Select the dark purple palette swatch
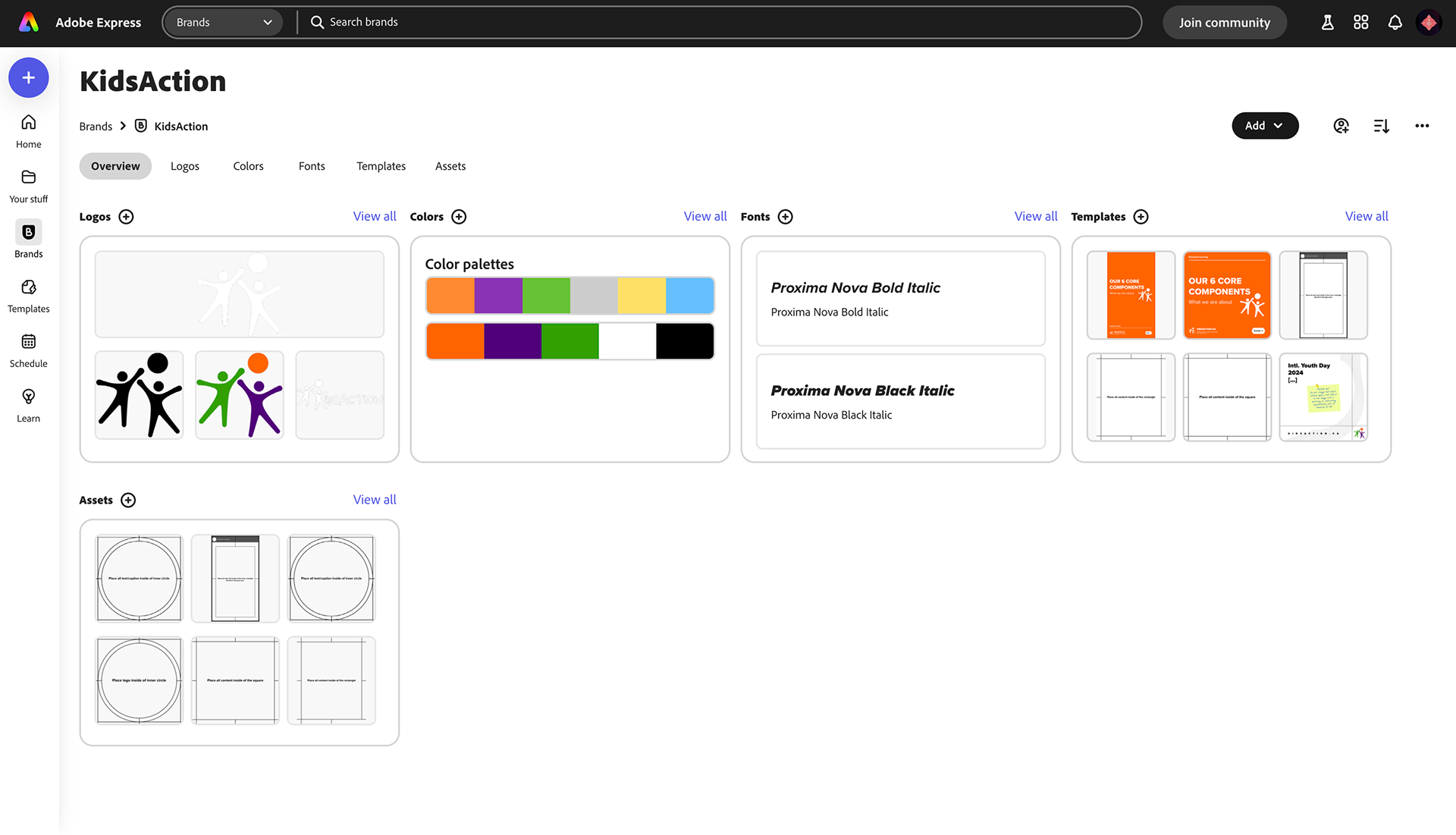The height and width of the screenshot is (835, 1456). coord(513,341)
